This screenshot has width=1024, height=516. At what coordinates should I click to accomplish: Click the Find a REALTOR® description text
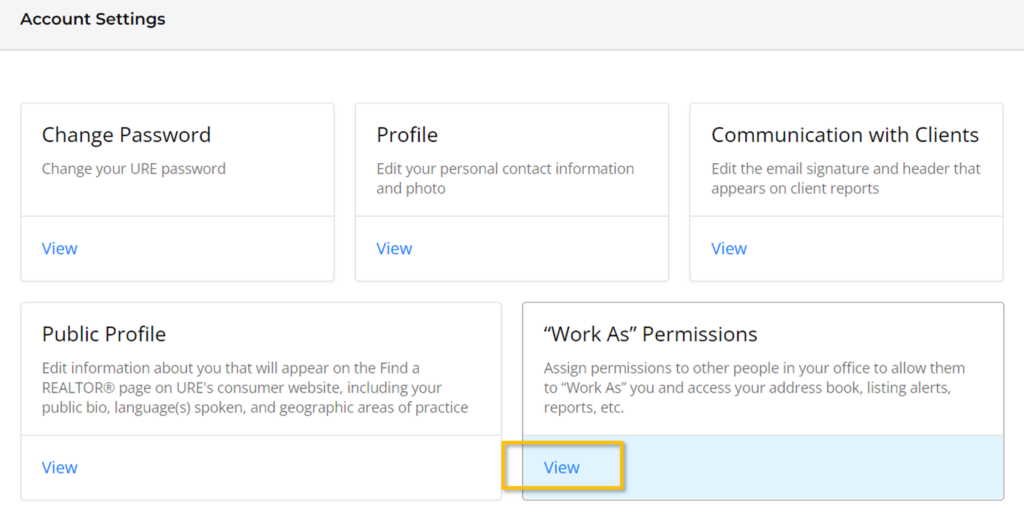click(255, 387)
